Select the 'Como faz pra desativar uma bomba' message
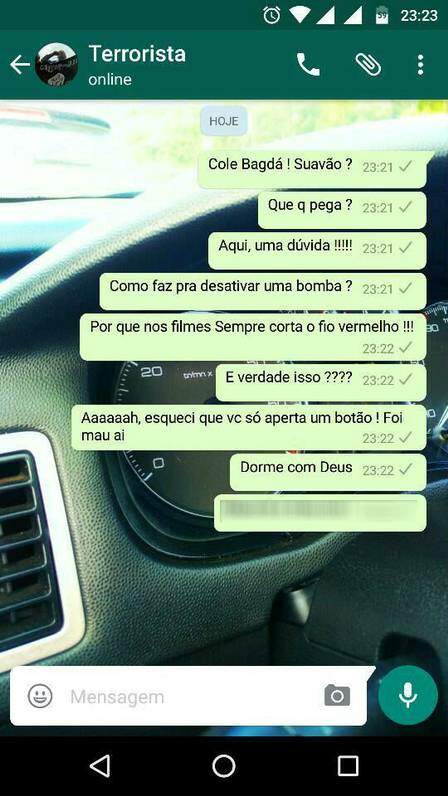Image resolution: width=448 pixels, height=796 pixels. click(263, 291)
